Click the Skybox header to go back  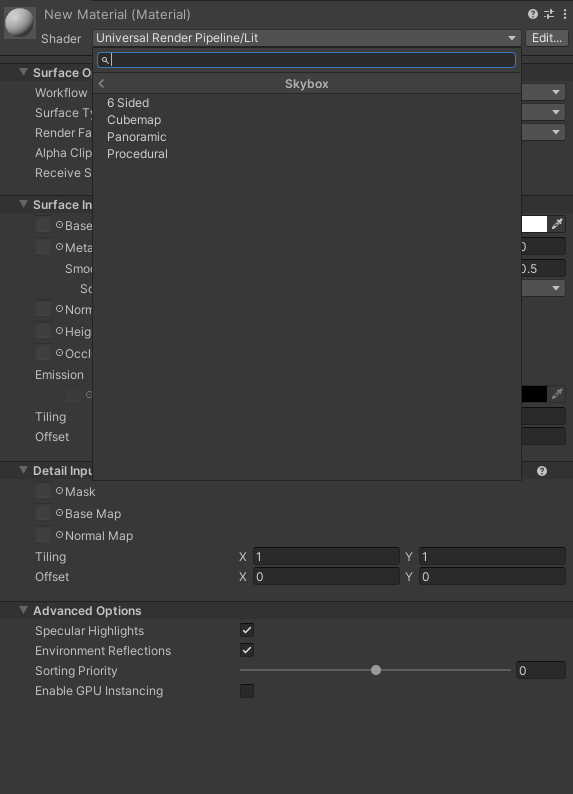[x=307, y=84]
